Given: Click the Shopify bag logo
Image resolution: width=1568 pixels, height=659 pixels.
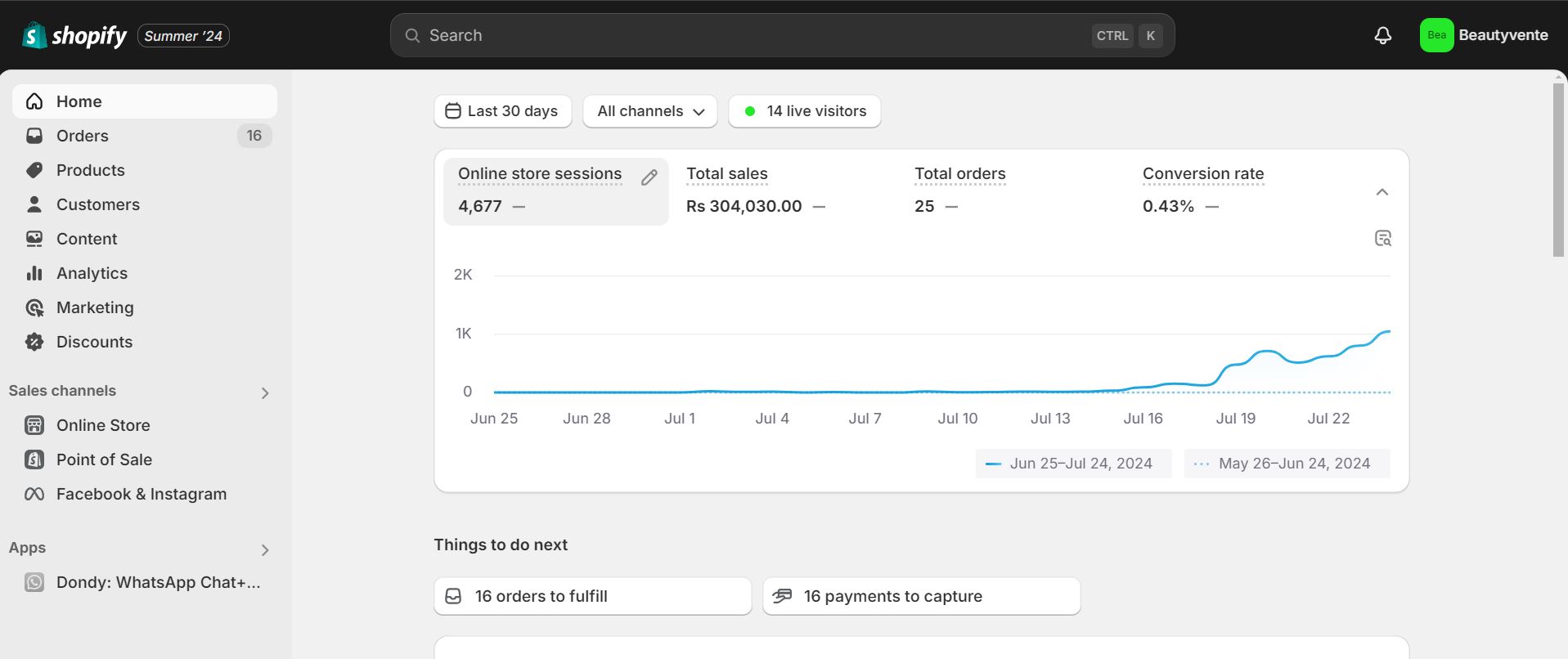Looking at the screenshot, I should pyautogui.click(x=34, y=35).
